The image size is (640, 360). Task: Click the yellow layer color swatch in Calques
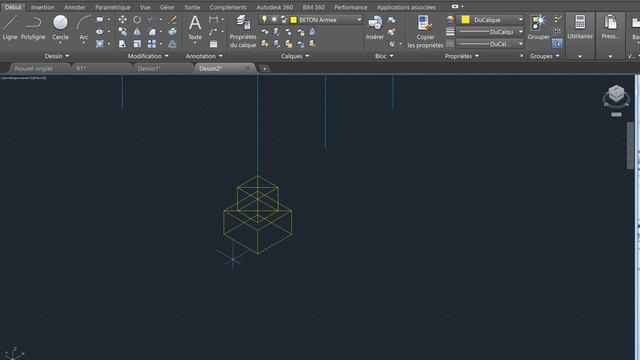pos(293,20)
